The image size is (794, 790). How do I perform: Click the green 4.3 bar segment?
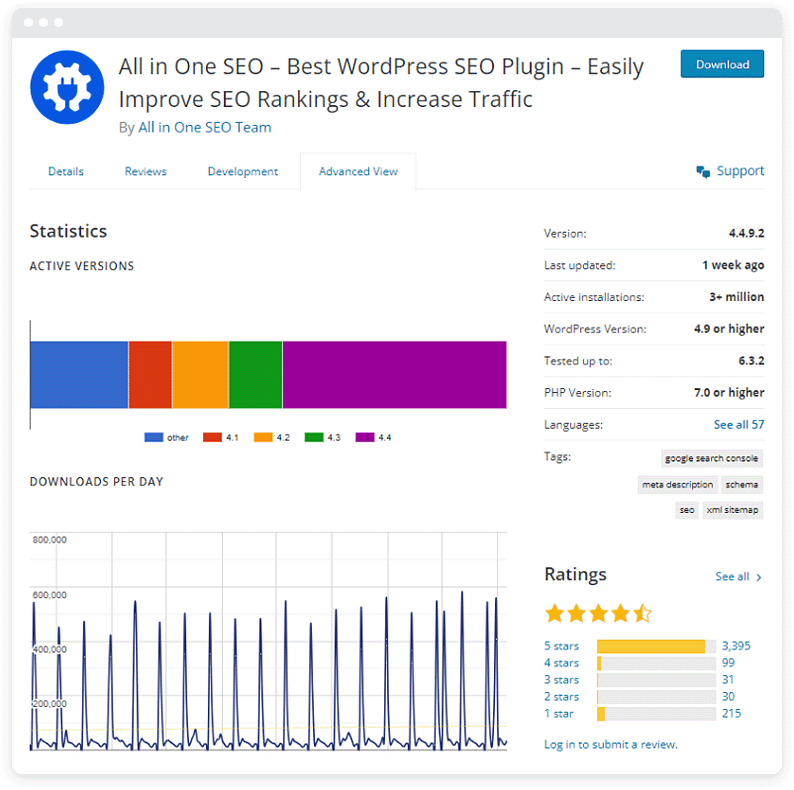pyautogui.click(x=256, y=375)
